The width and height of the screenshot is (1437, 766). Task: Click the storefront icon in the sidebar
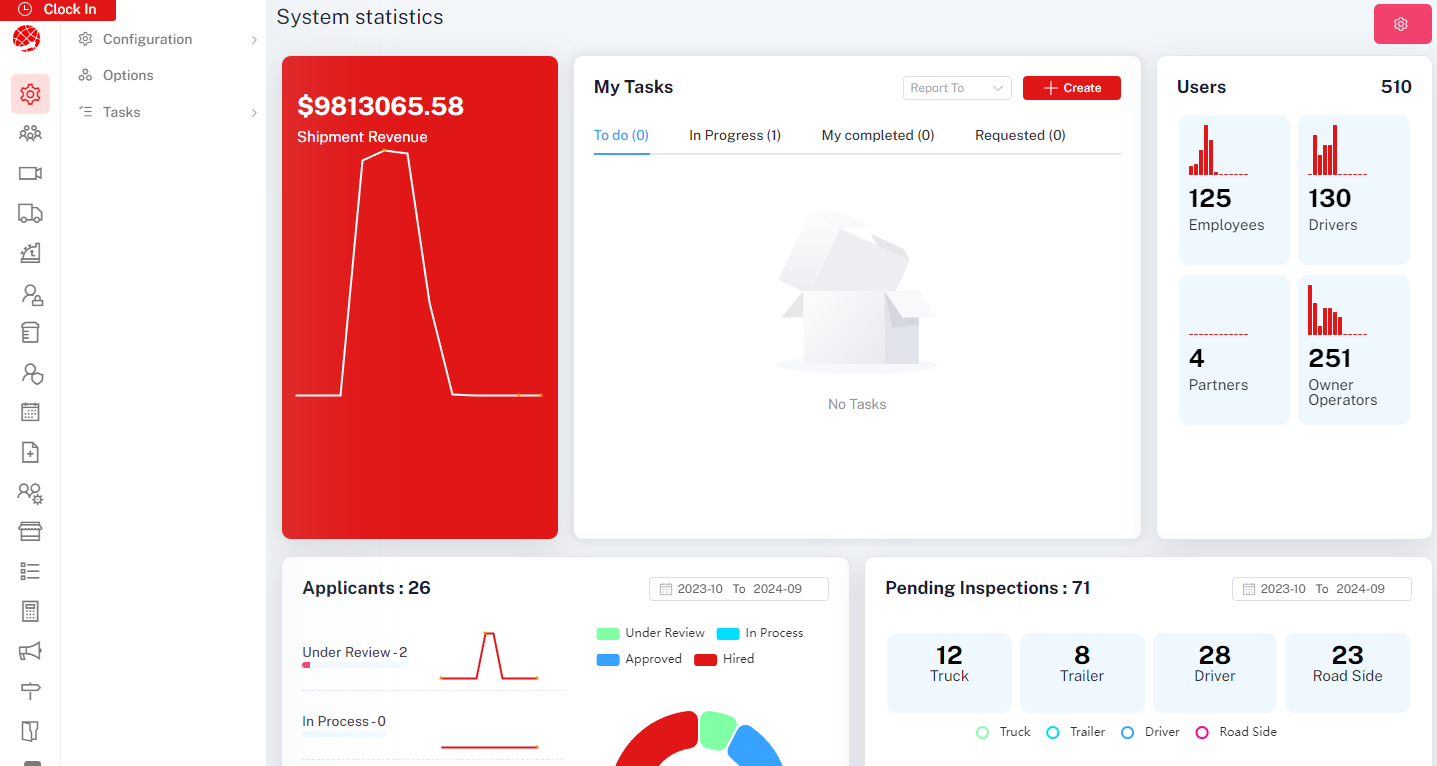click(x=30, y=531)
